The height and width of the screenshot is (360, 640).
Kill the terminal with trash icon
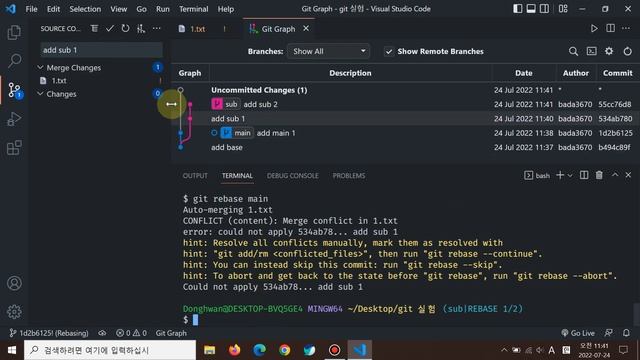pyautogui.click(x=599, y=176)
